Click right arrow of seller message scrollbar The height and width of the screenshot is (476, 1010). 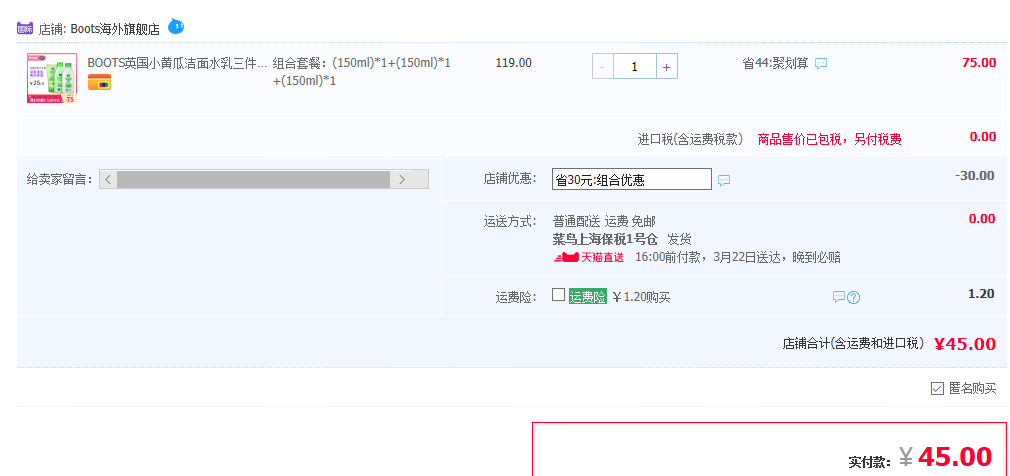402,180
